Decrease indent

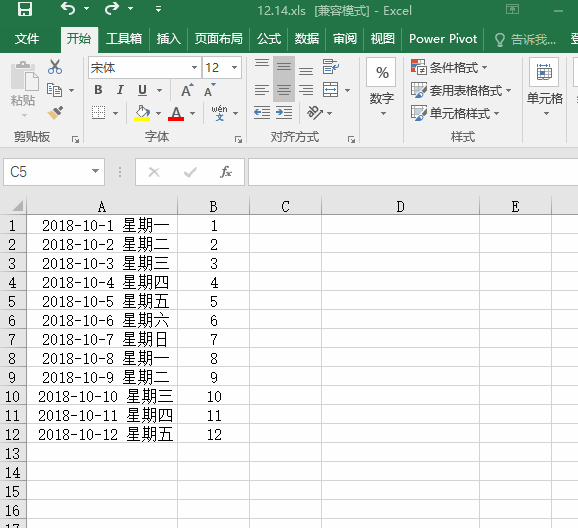tap(262, 112)
